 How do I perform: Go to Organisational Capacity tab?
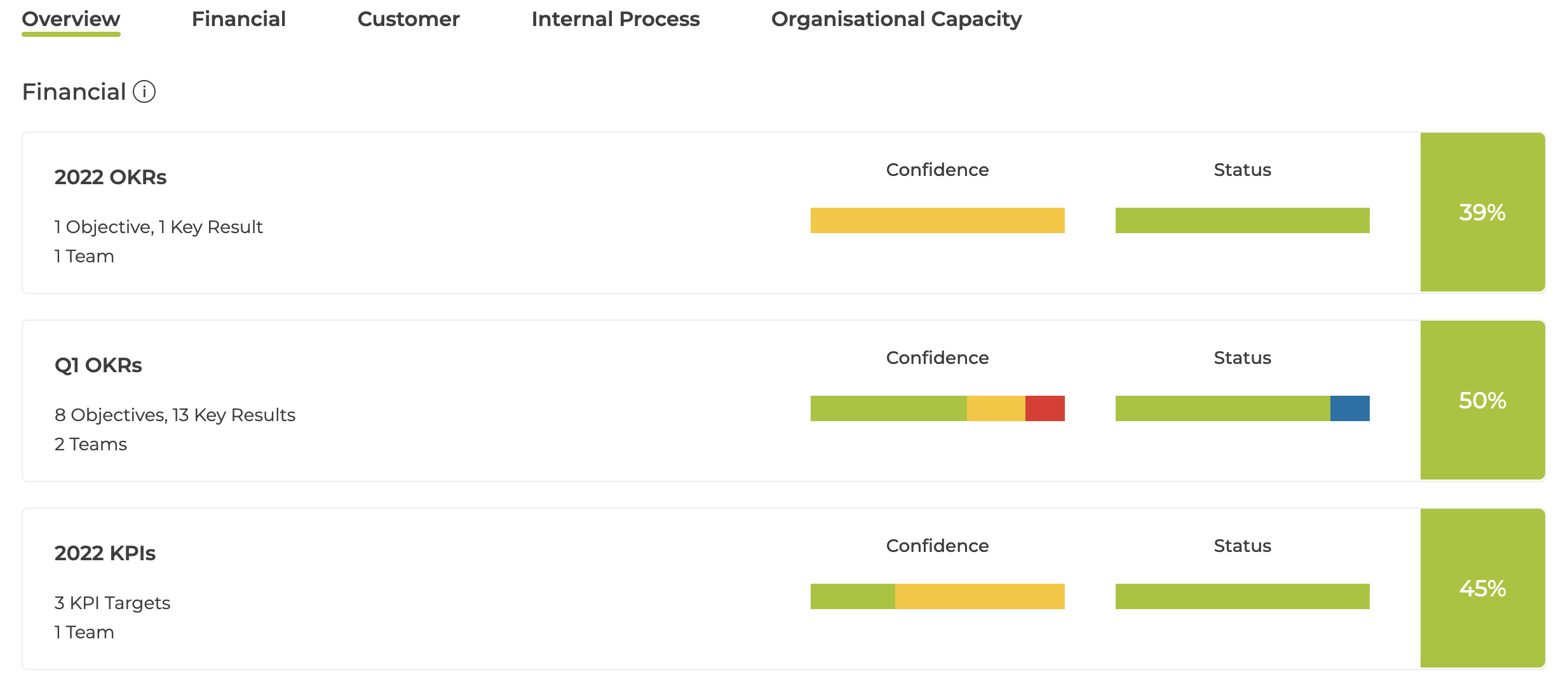(x=896, y=19)
